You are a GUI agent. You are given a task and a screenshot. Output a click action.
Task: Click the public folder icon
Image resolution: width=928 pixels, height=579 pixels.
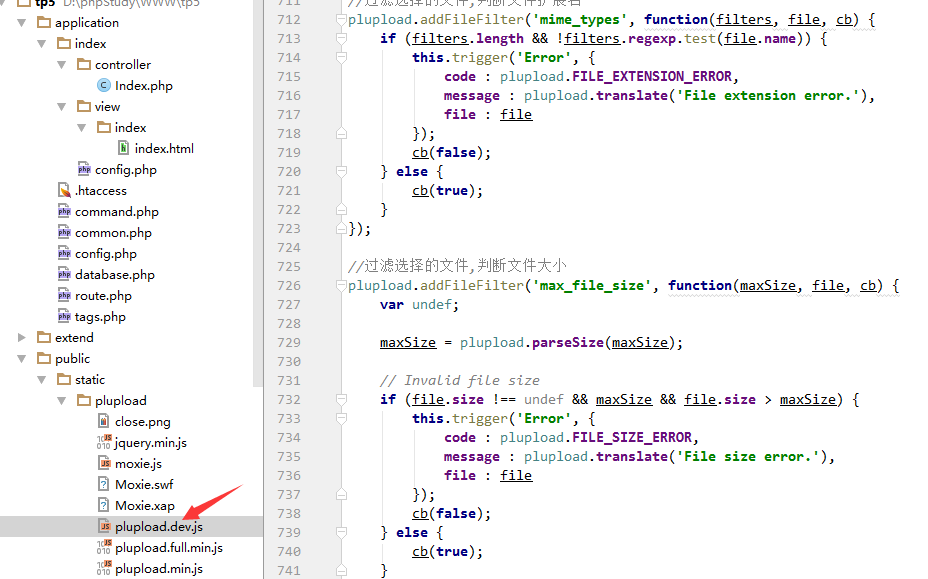tap(44, 358)
